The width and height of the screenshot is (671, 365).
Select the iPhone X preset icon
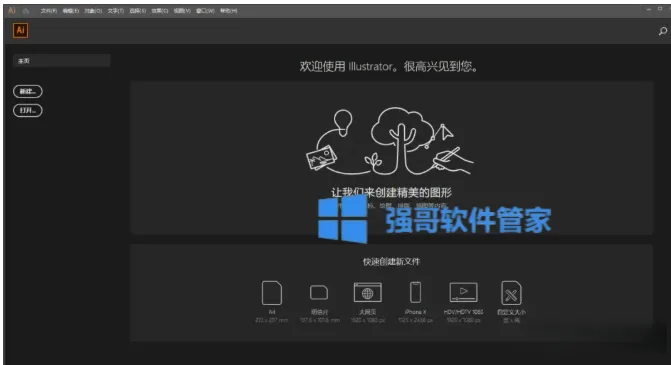coord(415,293)
